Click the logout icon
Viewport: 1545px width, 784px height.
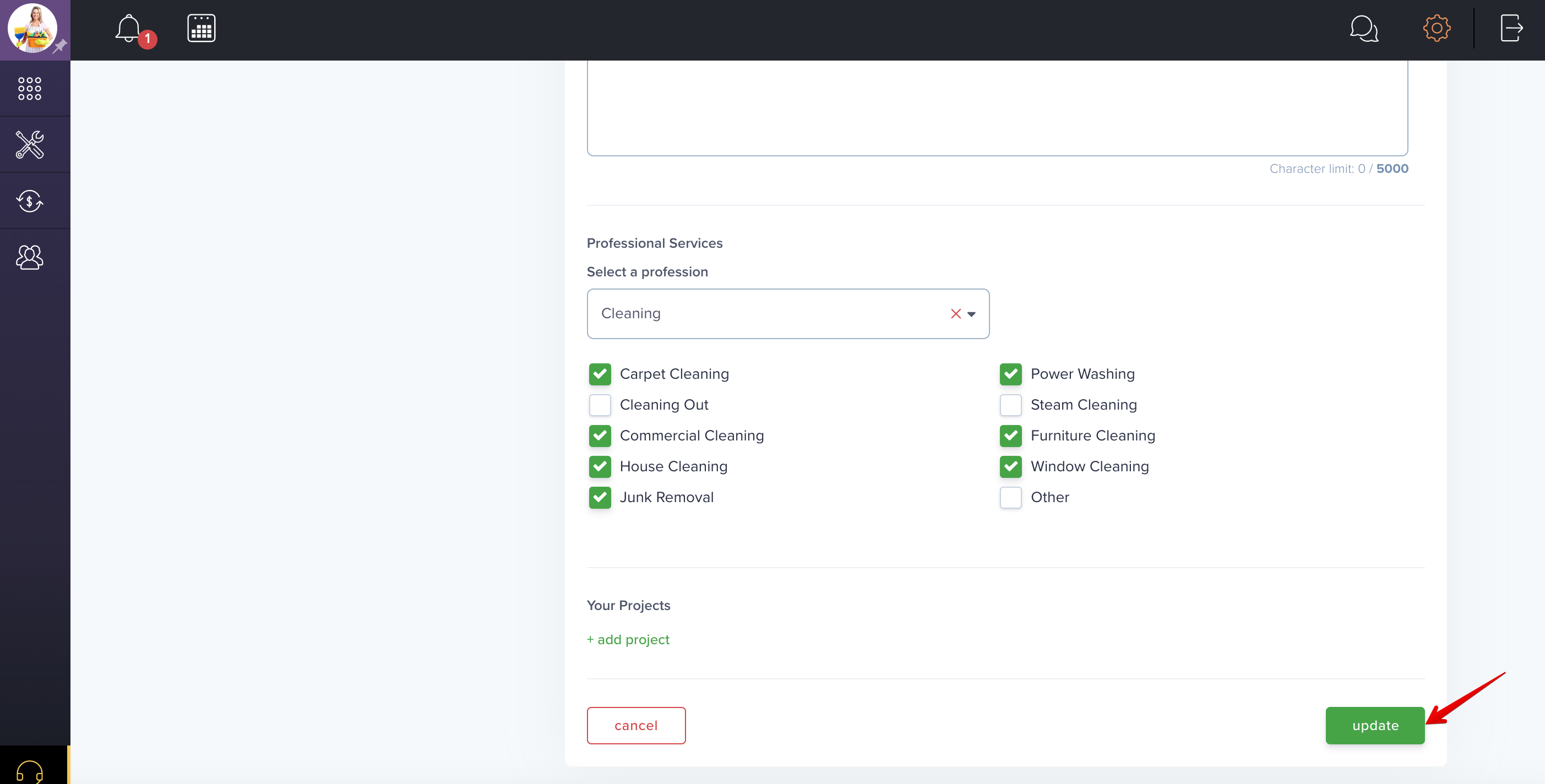(1511, 28)
